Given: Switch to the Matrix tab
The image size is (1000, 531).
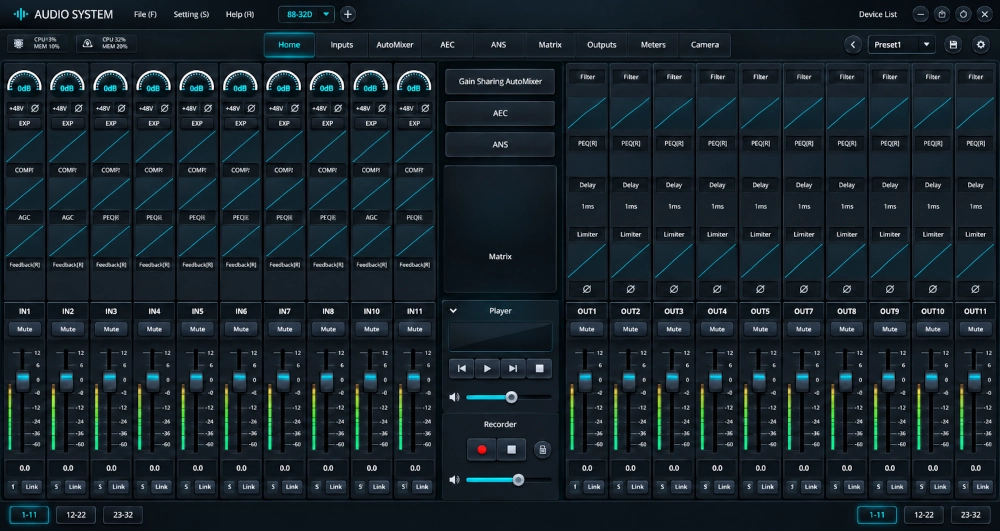Looking at the screenshot, I should click(x=550, y=45).
